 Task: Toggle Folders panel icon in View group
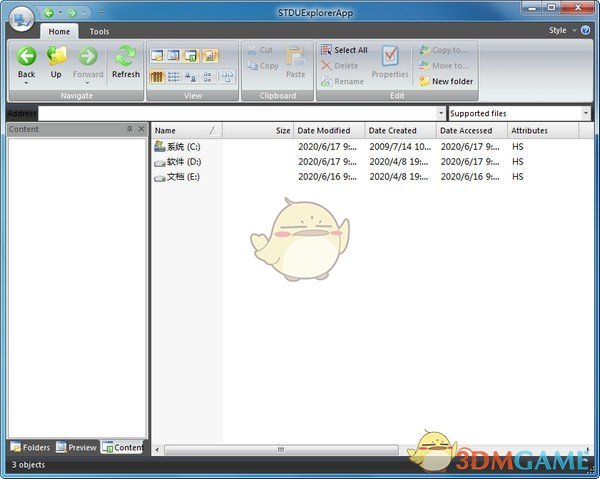pos(157,56)
